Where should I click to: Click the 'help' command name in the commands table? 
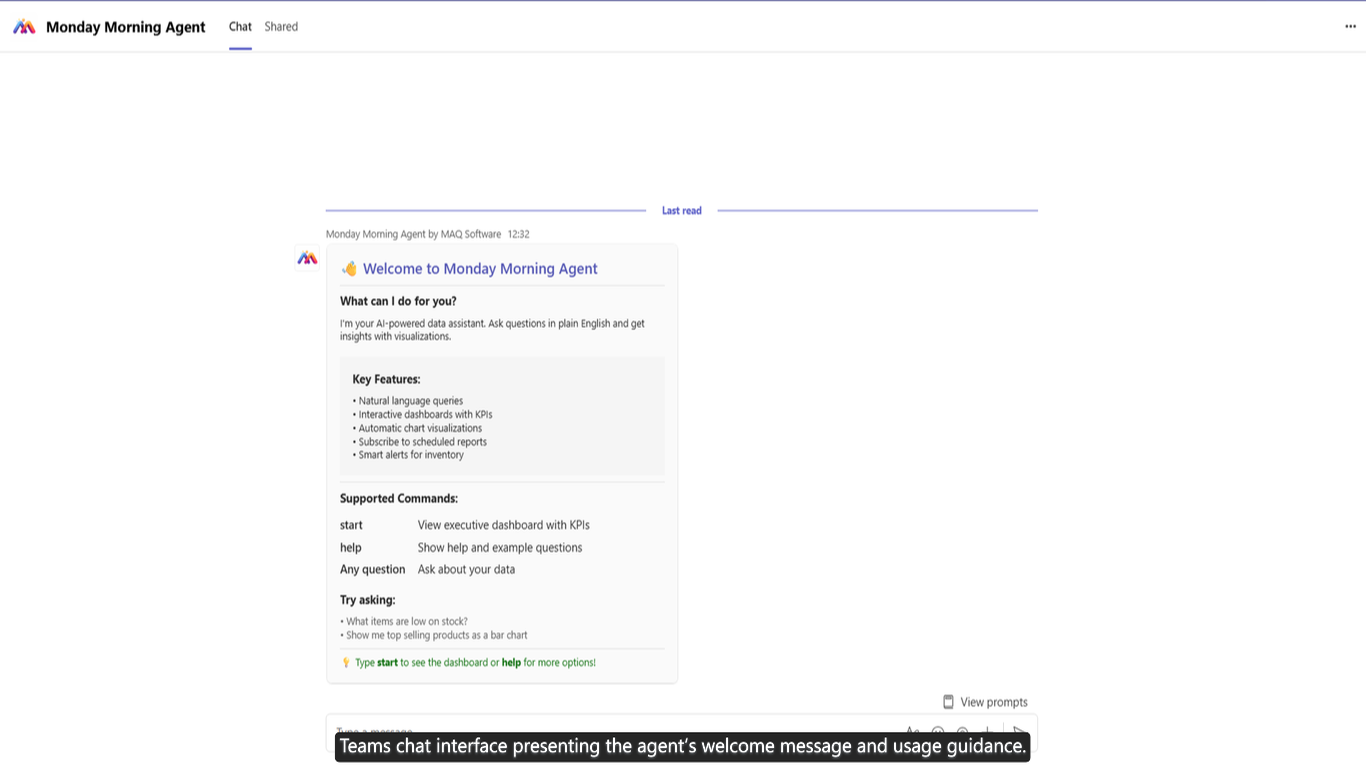[x=351, y=548]
